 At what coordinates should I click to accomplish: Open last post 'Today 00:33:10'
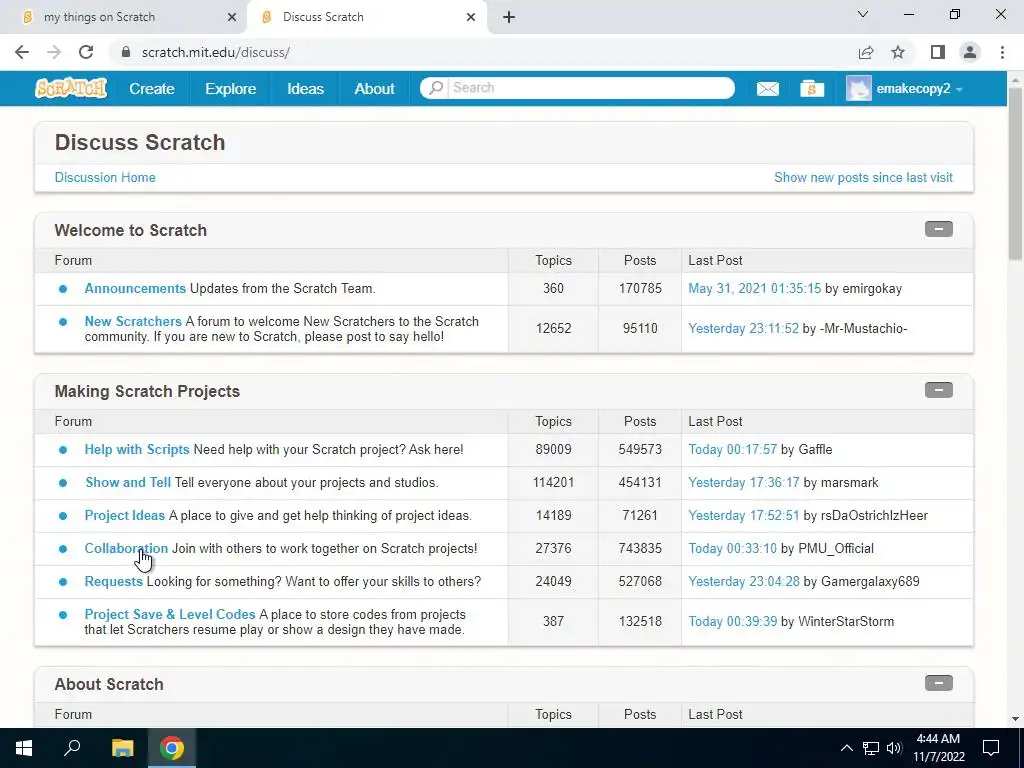732,549
